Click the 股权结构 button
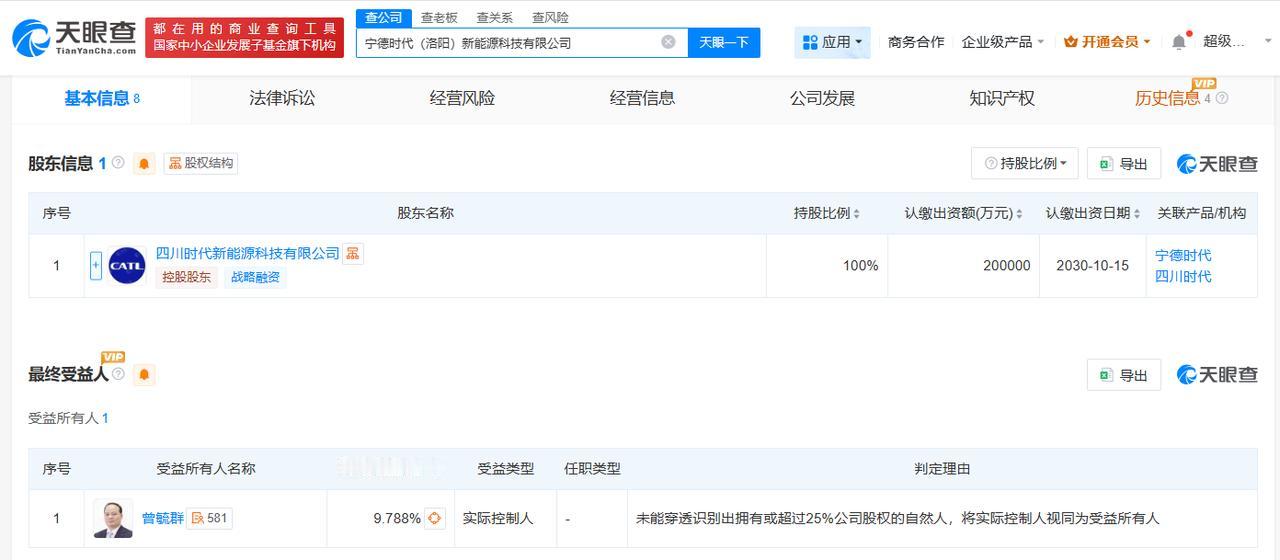This screenshot has width=1280, height=560. tap(201, 163)
